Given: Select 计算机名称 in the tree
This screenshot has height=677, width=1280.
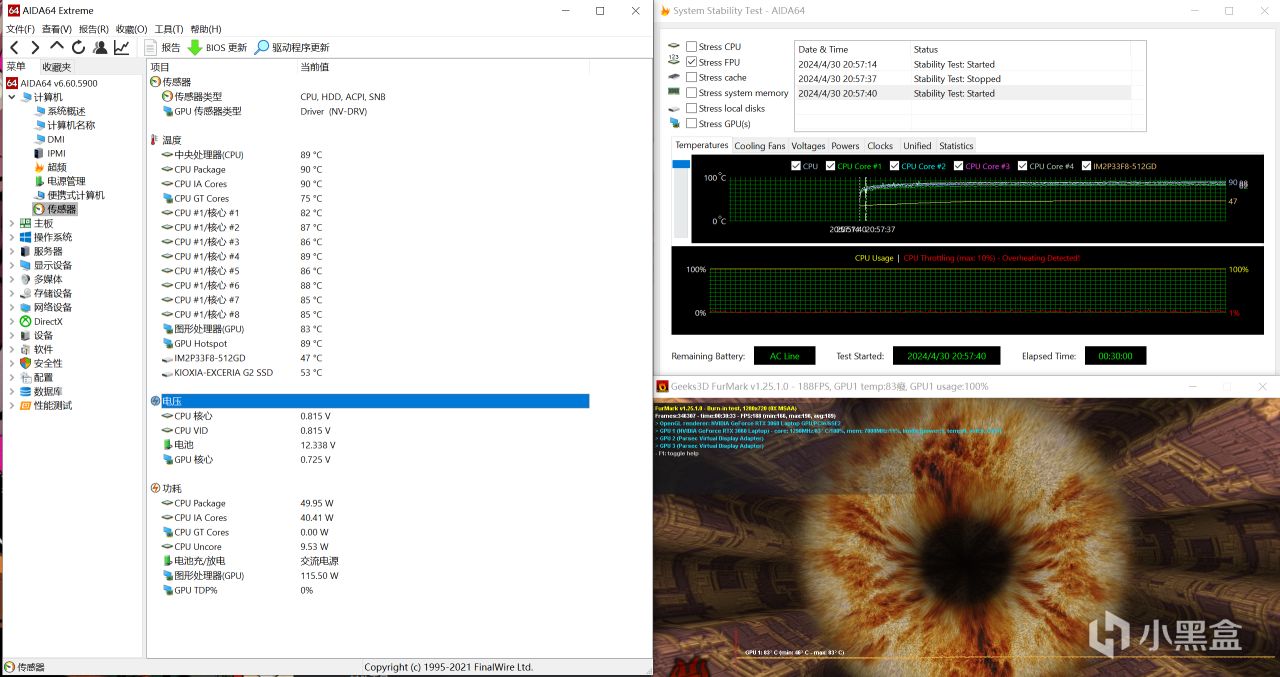Looking at the screenshot, I should (71, 125).
